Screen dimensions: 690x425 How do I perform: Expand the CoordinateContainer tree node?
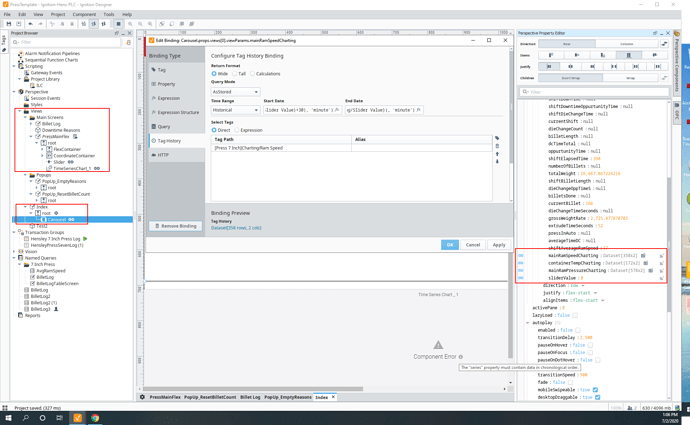[x=42, y=156]
